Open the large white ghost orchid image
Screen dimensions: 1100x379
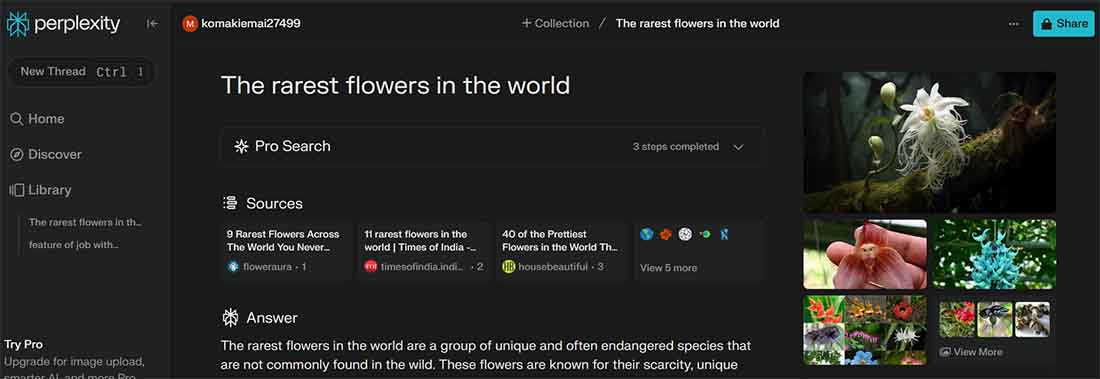[929, 142]
